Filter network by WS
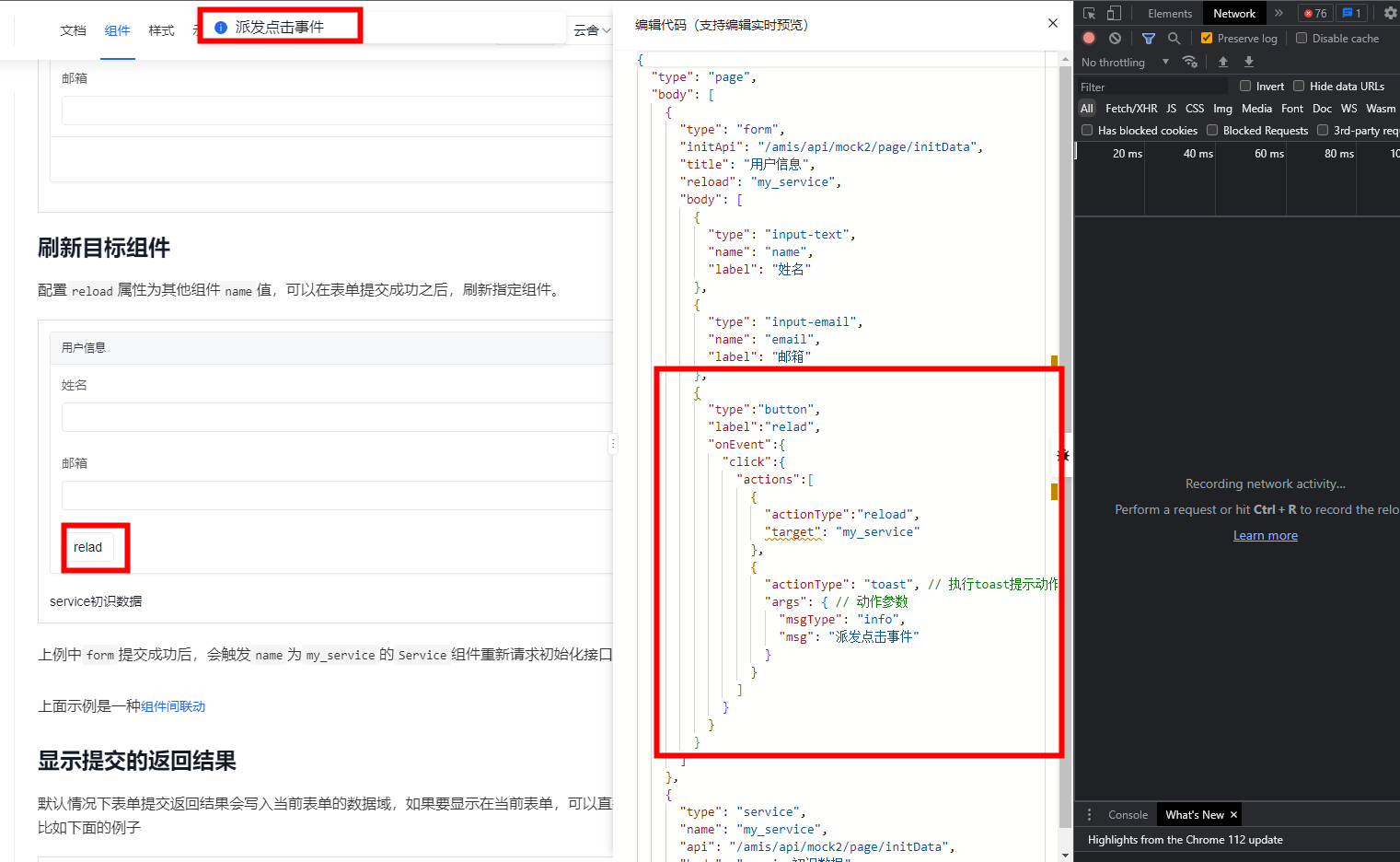The image size is (1400, 862). coord(1348,108)
